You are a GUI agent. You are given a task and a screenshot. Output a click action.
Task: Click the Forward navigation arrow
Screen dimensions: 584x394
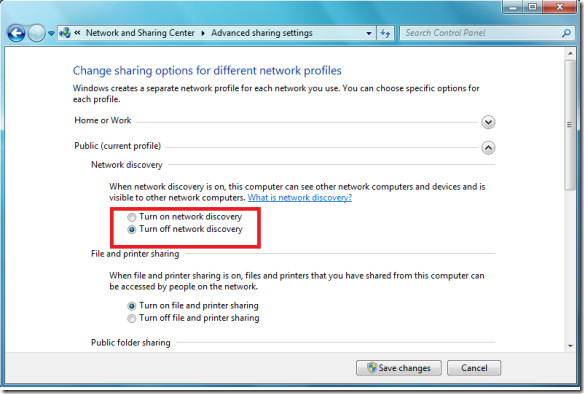tap(36, 34)
